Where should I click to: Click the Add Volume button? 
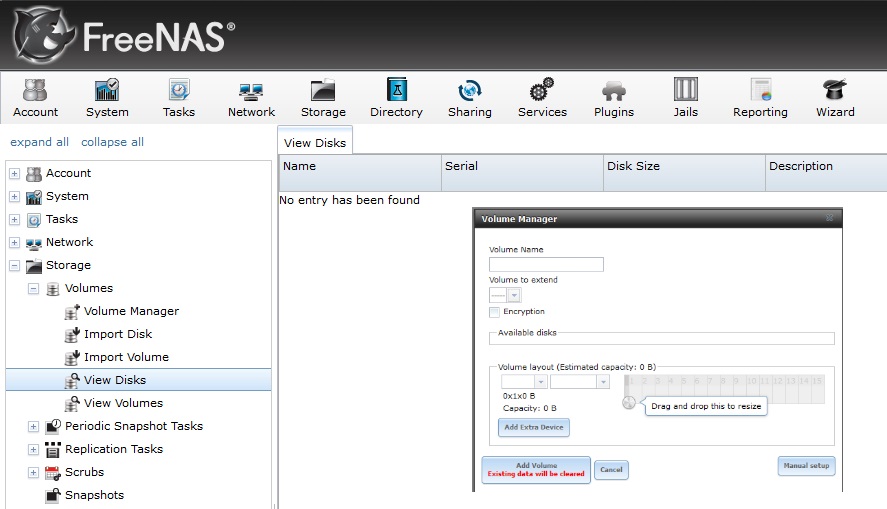tap(536, 470)
